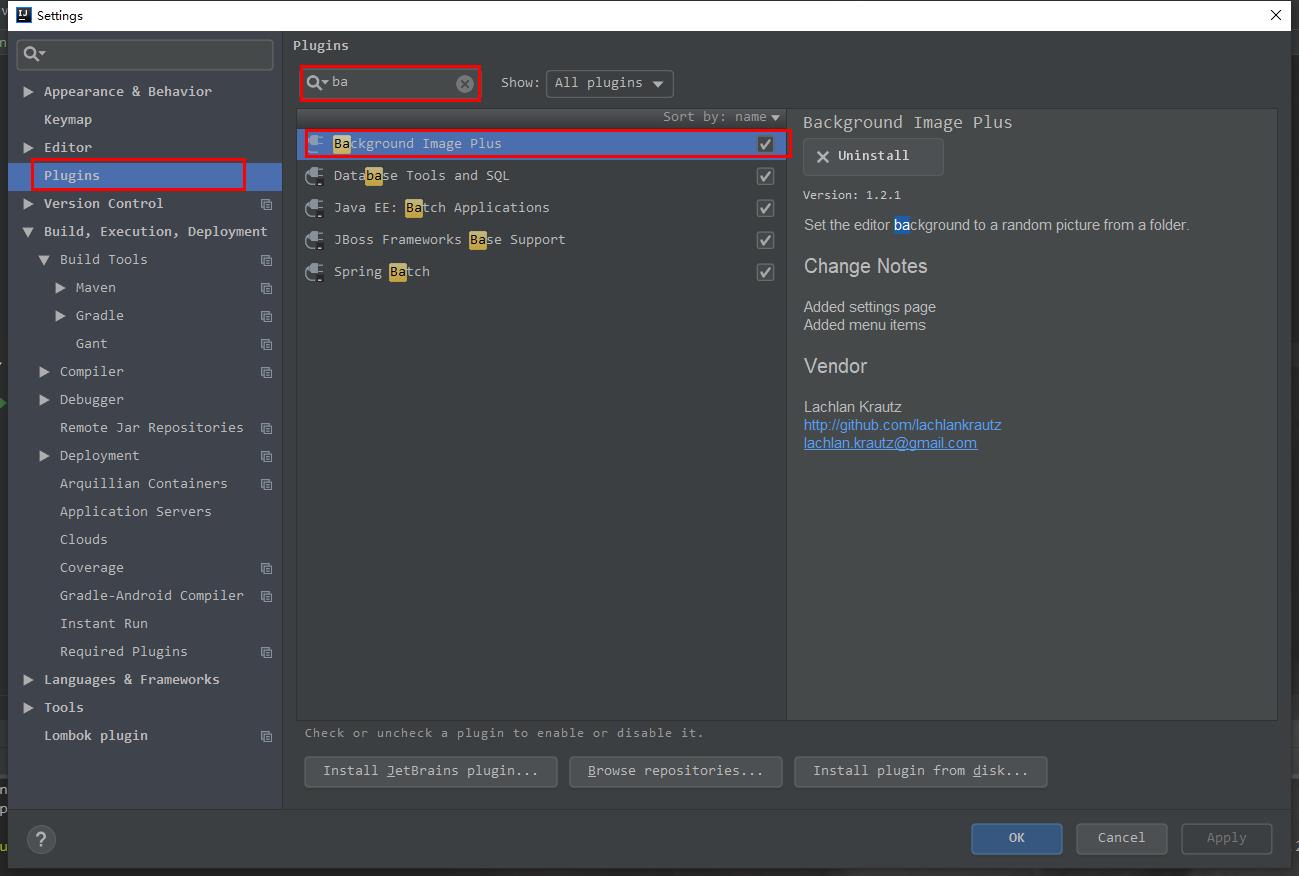
Task: Open Keymap settings page
Action: point(68,119)
